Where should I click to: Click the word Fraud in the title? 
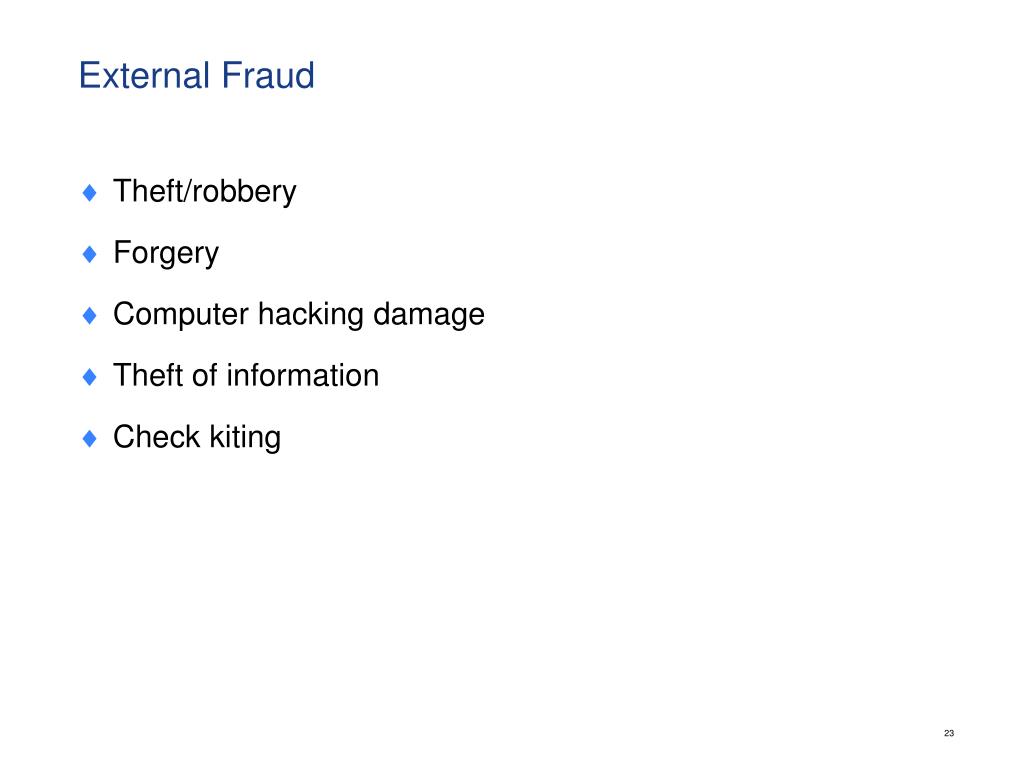point(268,75)
